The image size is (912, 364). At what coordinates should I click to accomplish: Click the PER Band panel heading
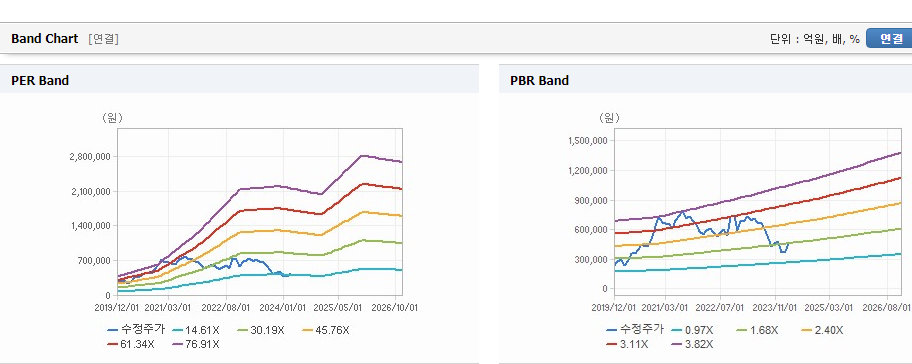click(40, 81)
